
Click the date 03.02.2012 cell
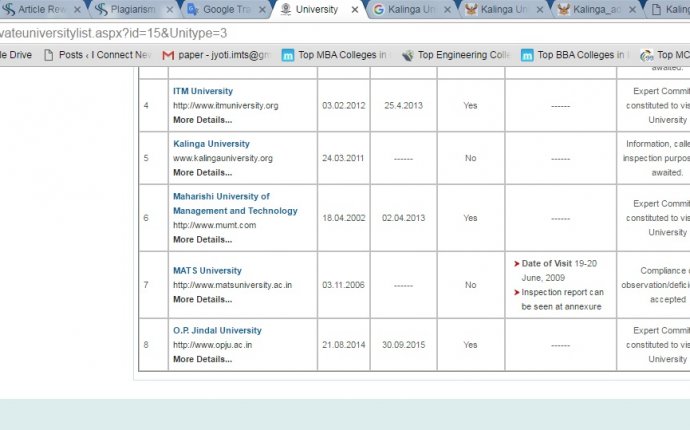344,106
